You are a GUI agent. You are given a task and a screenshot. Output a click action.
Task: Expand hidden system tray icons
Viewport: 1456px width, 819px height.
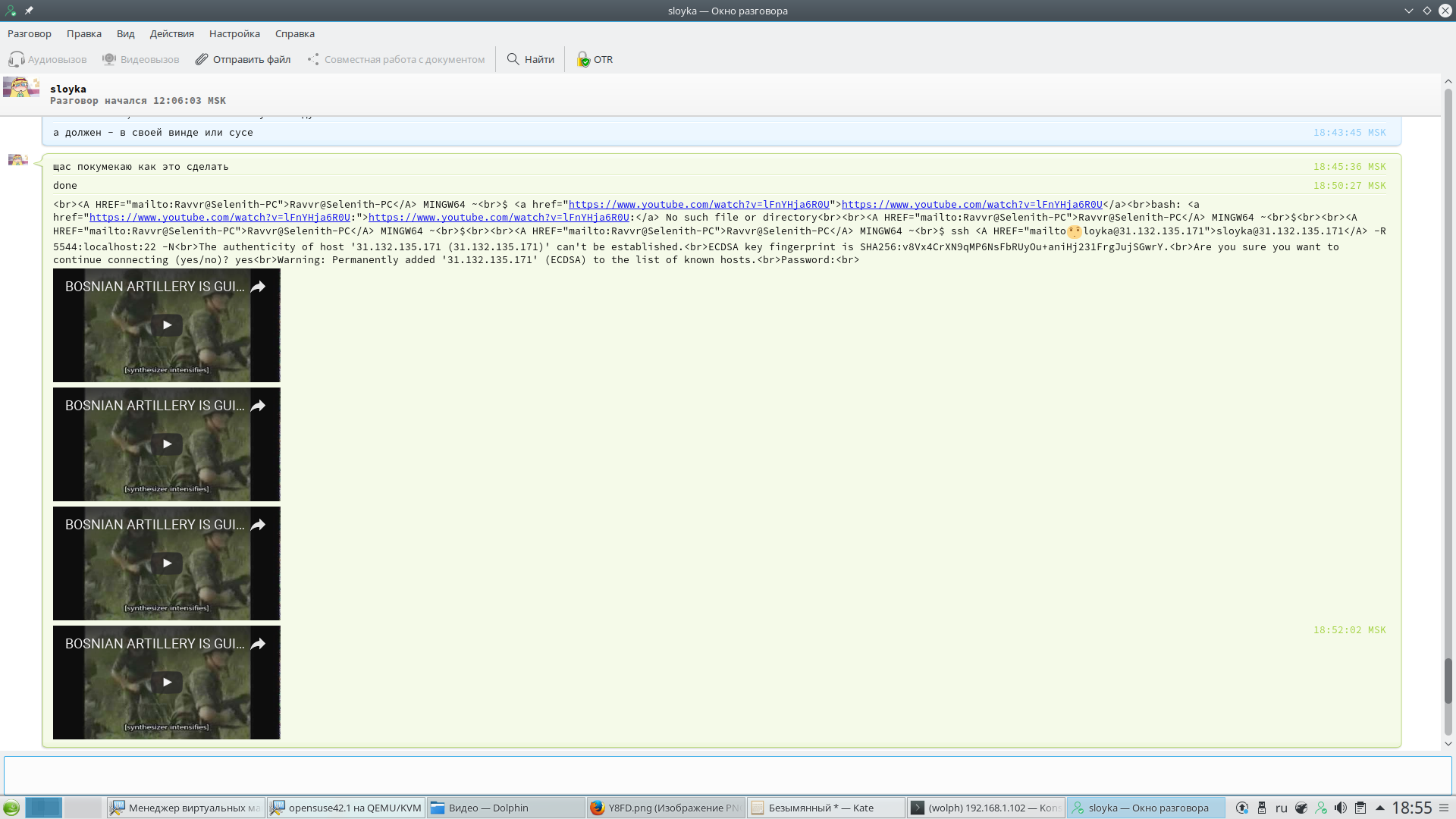pyautogui.click(x=1380, y=808)
